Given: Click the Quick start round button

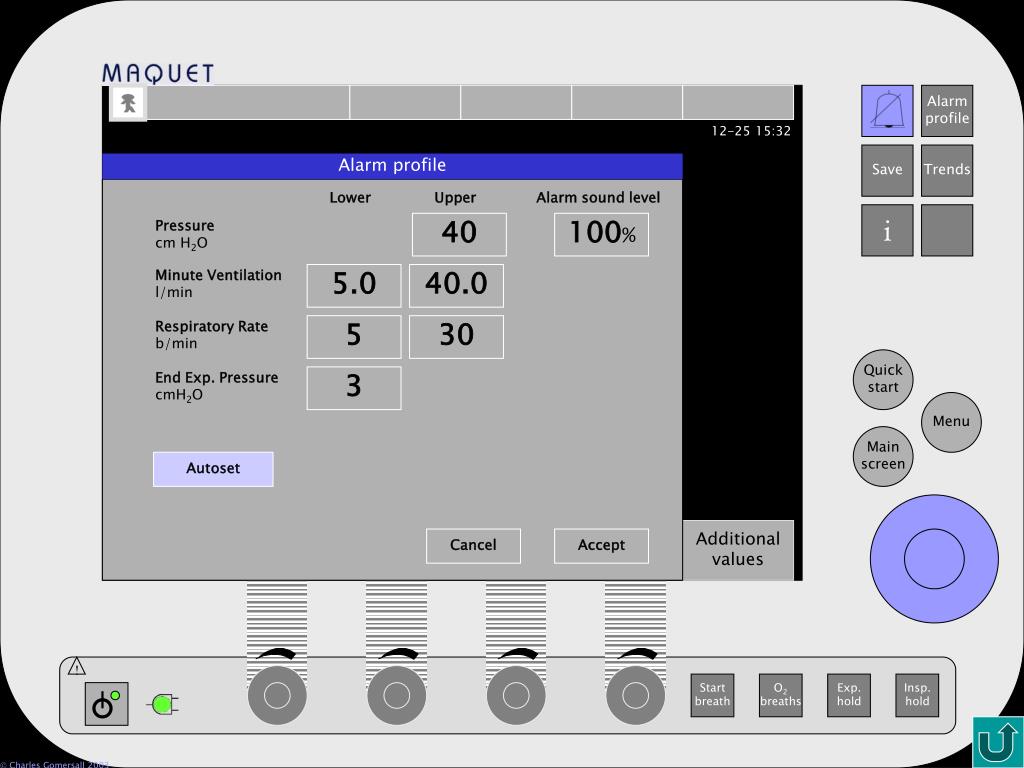Looking at the screenshot, I should pyautogui.click(x=883, y=379).
